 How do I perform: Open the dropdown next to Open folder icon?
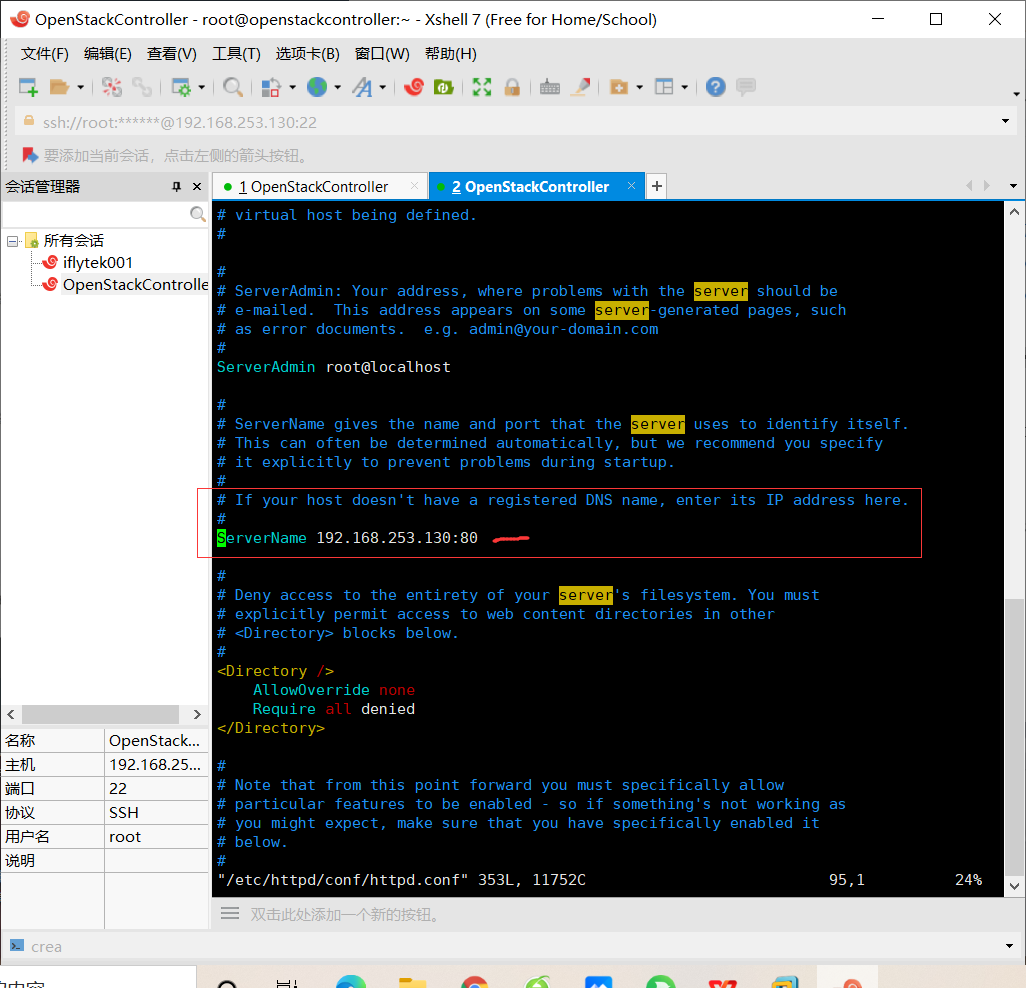80,87
